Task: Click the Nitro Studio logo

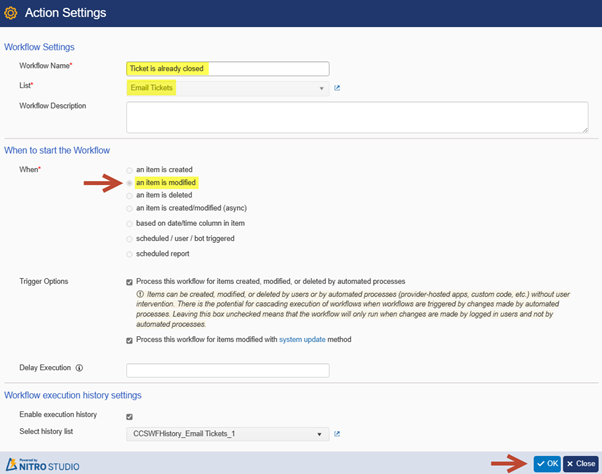Action: tap(43, 464)
